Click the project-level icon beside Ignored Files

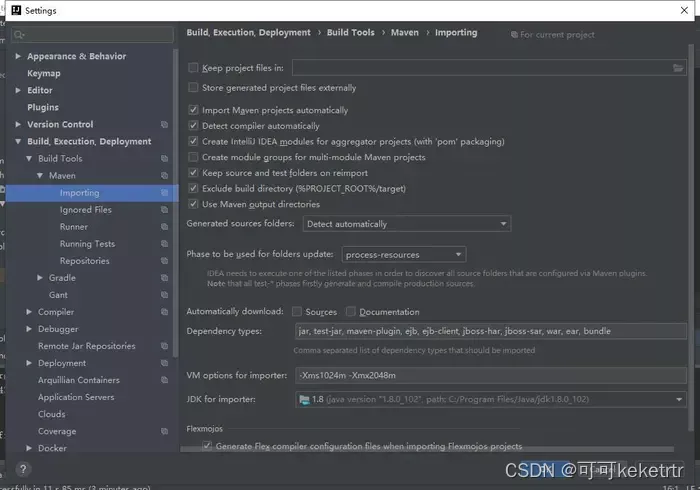(x=164, y=210)
